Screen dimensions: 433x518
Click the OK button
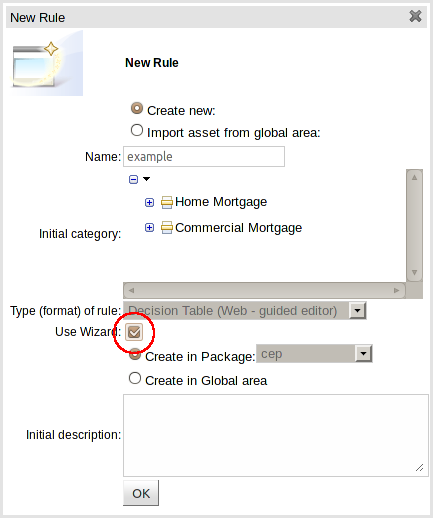[141, 493]
